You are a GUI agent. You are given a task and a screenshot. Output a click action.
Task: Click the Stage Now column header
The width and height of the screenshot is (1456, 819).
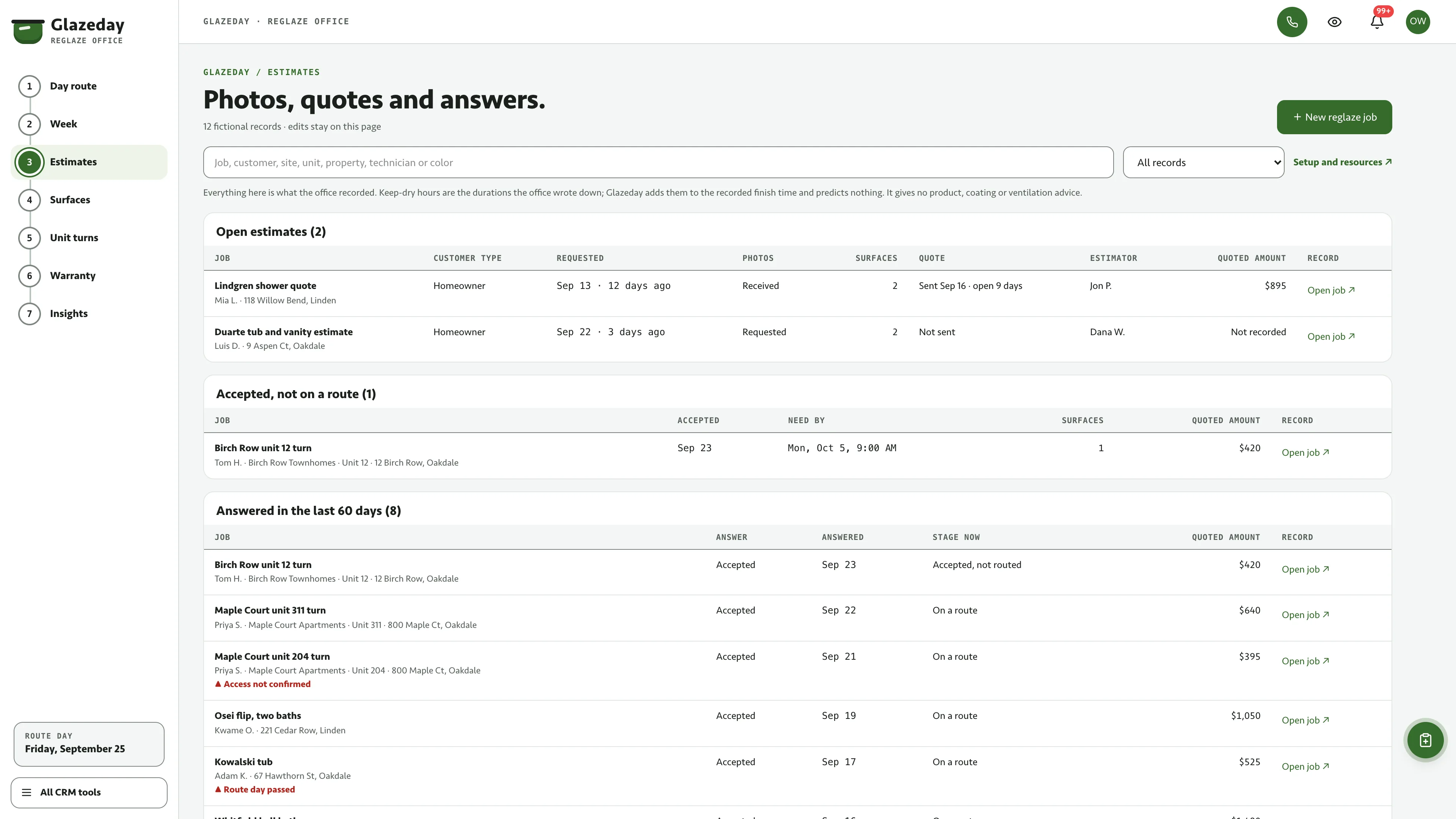point(956,538)
